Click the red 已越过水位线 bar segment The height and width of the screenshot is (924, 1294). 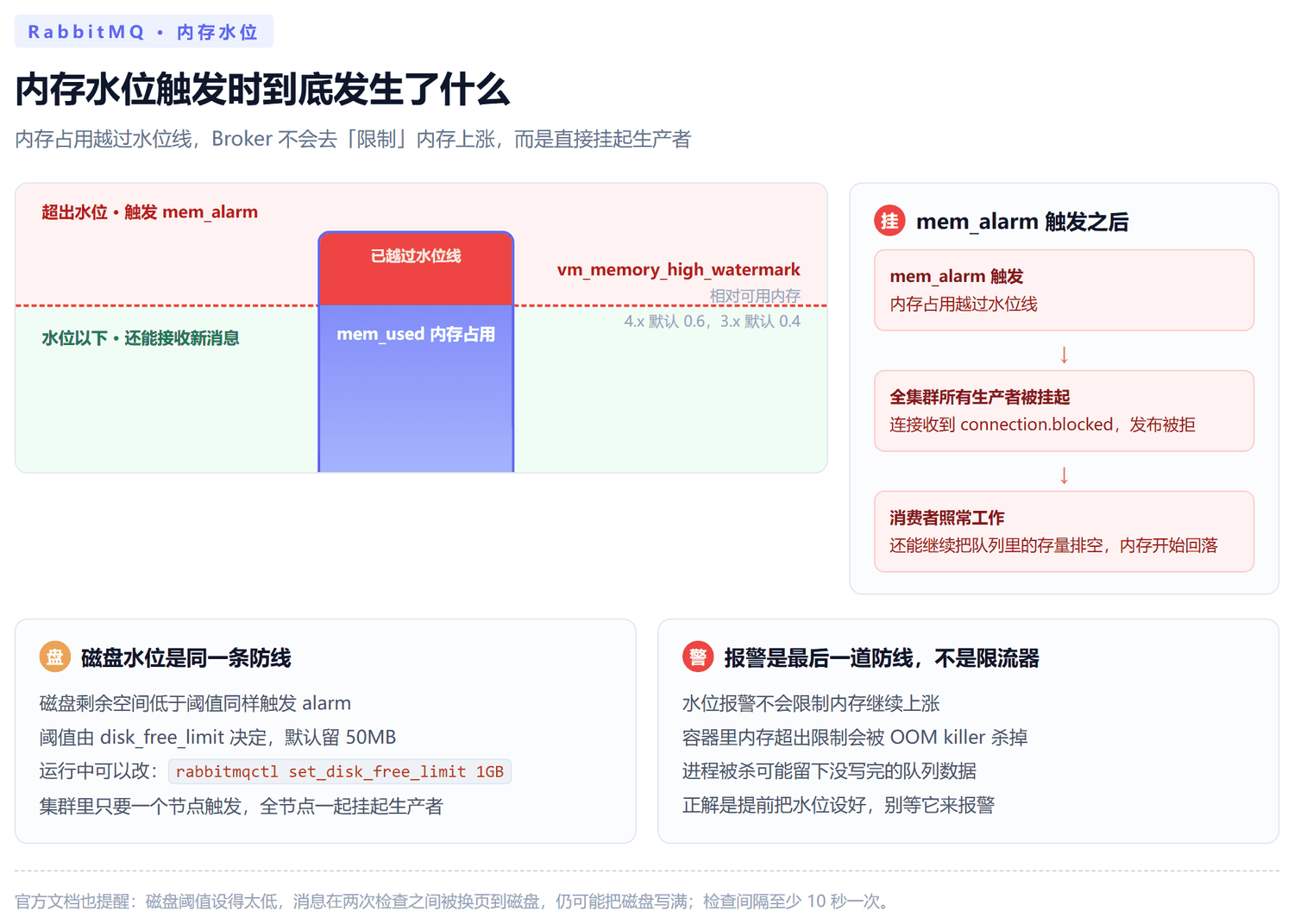(416, 268)
